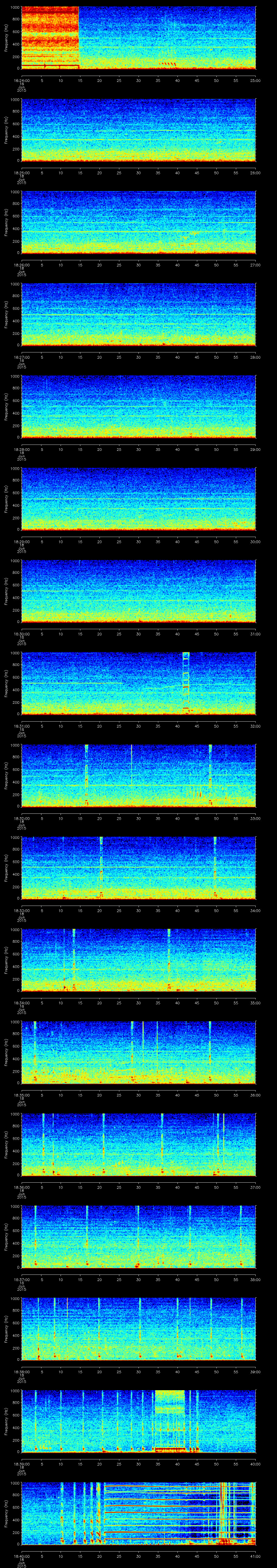Screen dimensions: 277x1568
Task: Click the Frequency (Hz) label of the 18:33:00 panel
Action: (6, 868)
